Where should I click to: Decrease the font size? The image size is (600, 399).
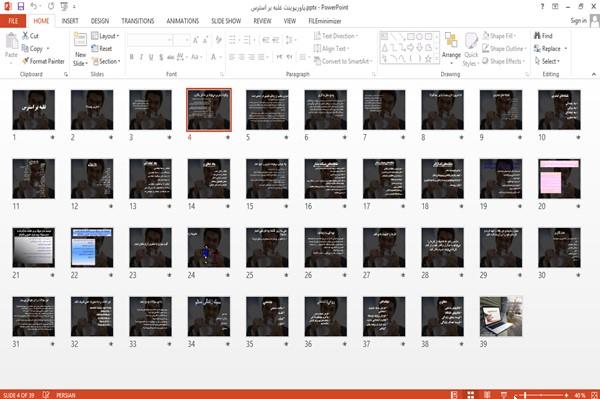click(206, 40)
